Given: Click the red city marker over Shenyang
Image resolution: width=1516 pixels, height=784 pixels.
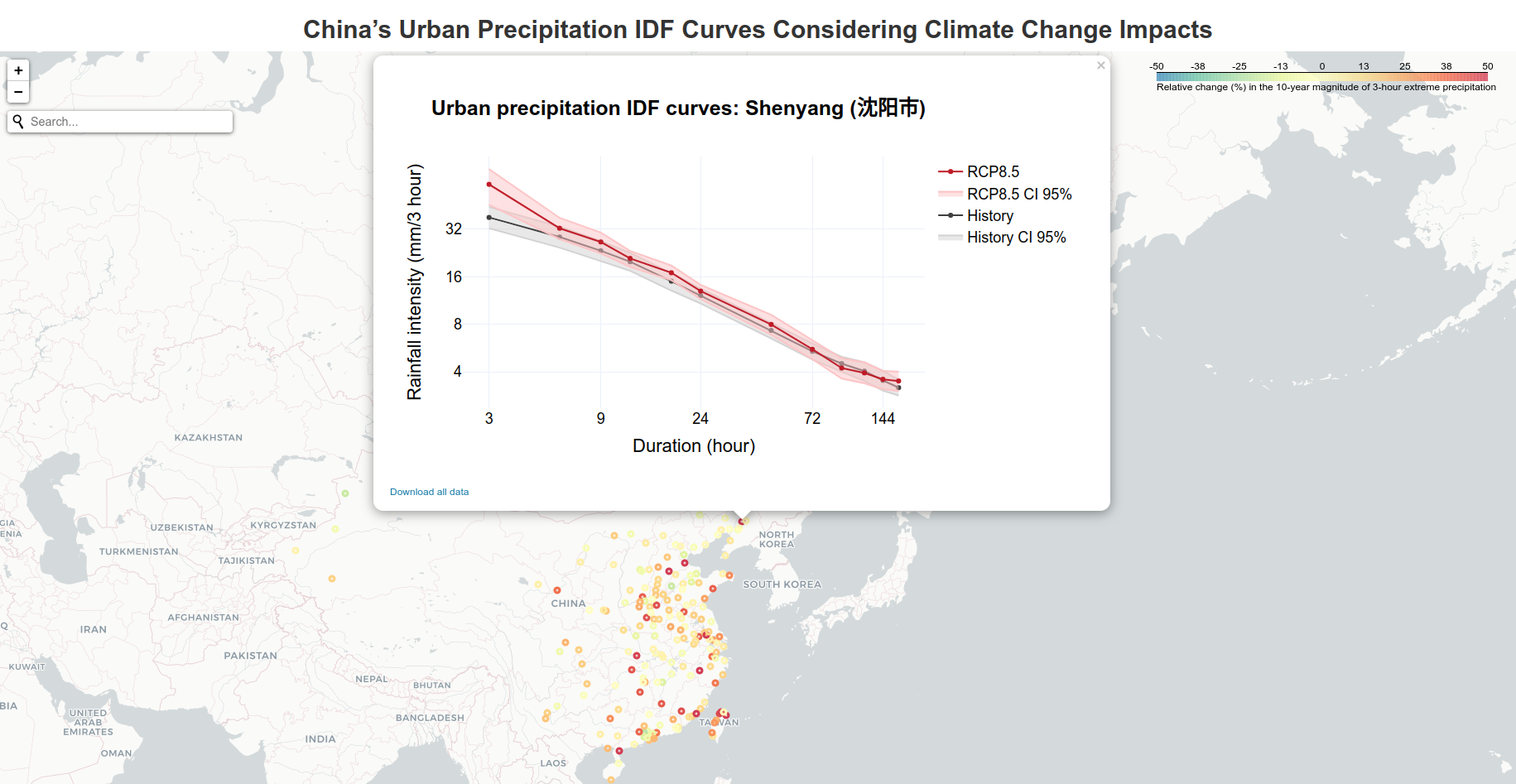Looking at the screenshot, I should pyautogui.click(x=740, y=521).
